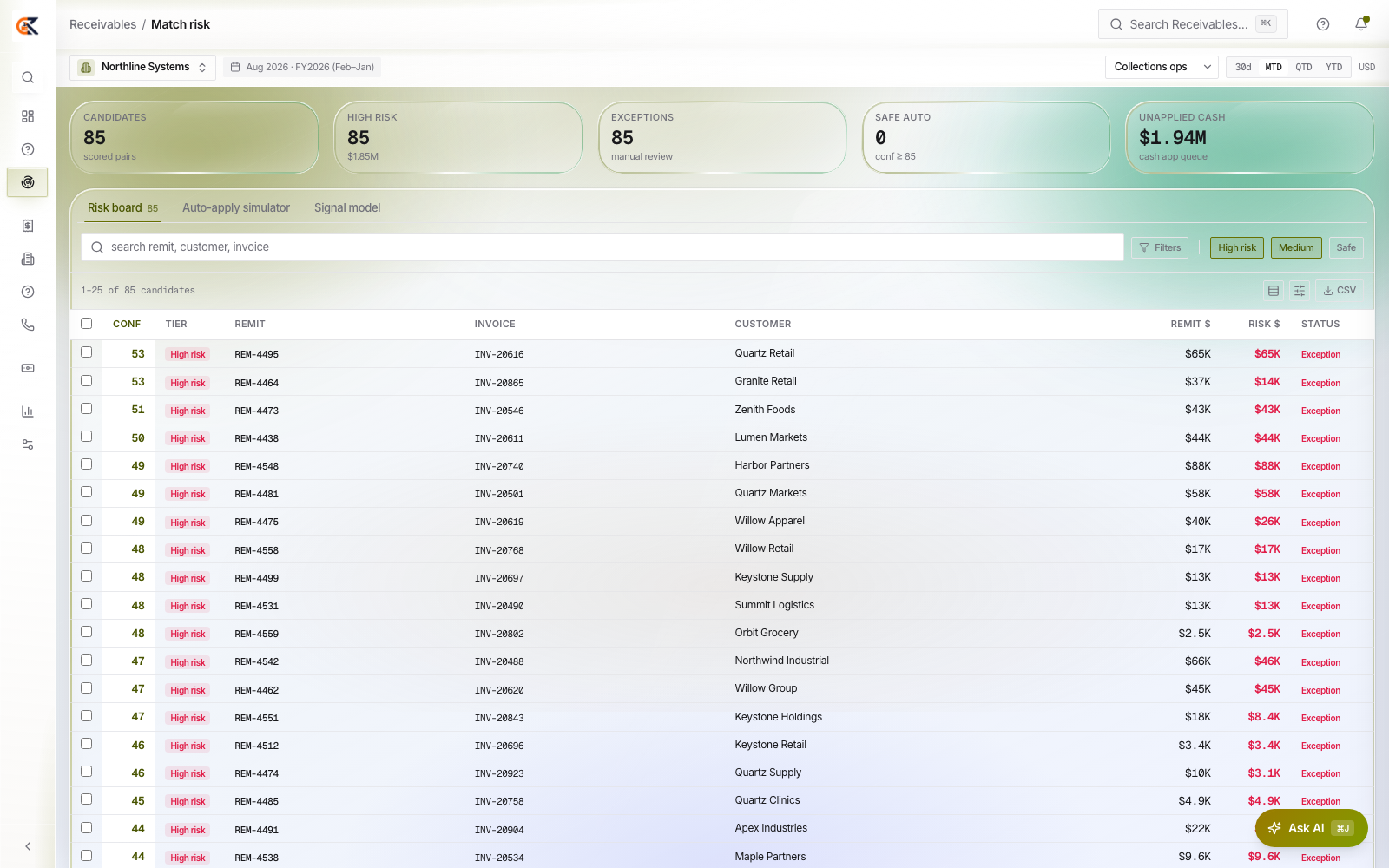1389x868 pixels.
Task: Open remit REM-4542 in the table
Action: (x=256, y=661)
